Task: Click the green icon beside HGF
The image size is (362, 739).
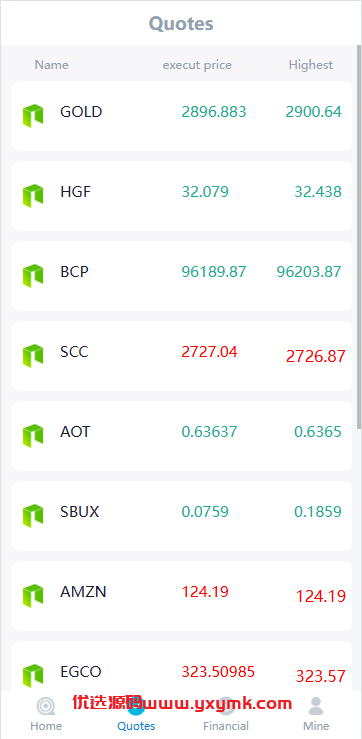Action: [x=33, y=196]
